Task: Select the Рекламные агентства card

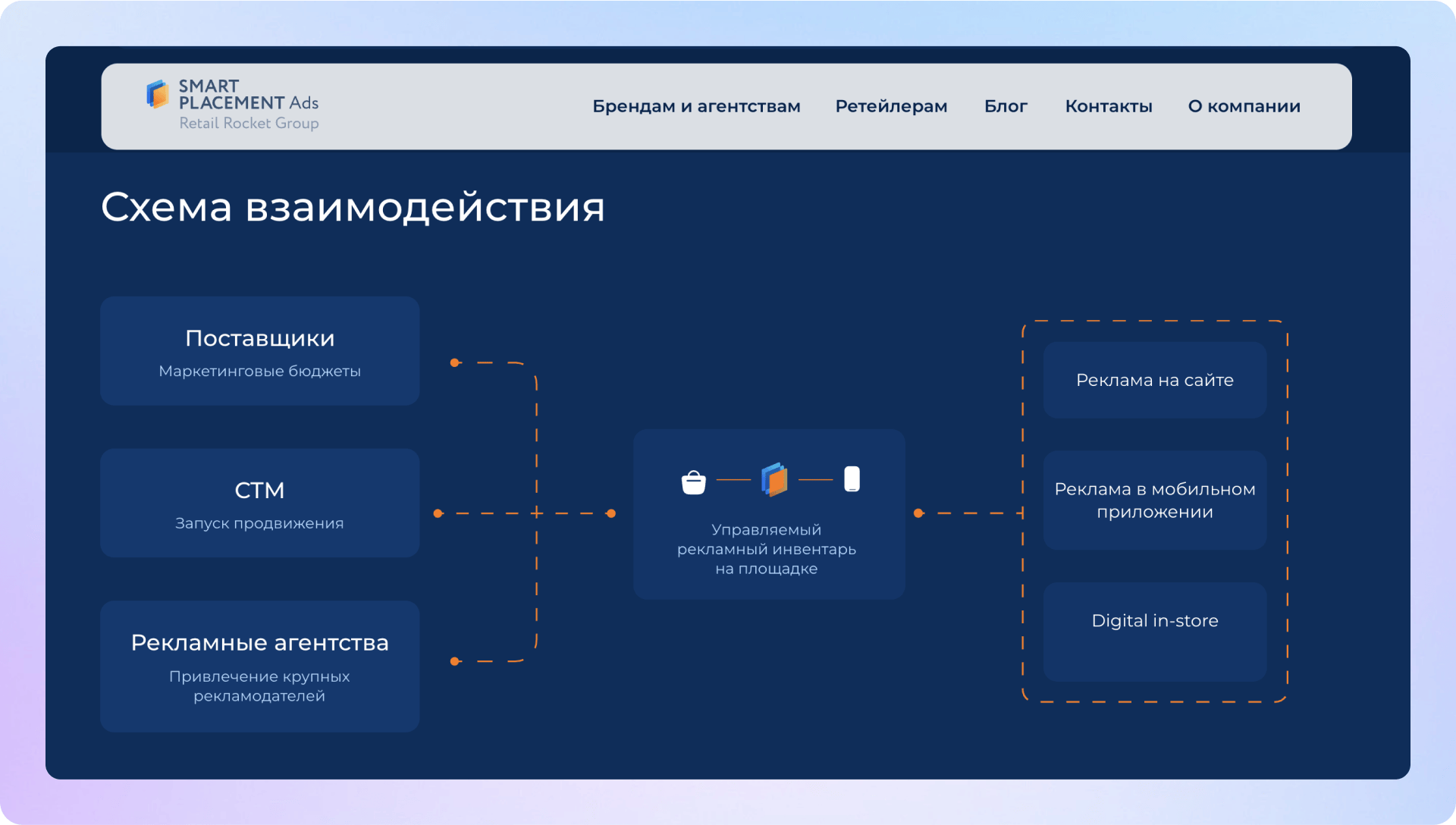Action: (259, 667)
